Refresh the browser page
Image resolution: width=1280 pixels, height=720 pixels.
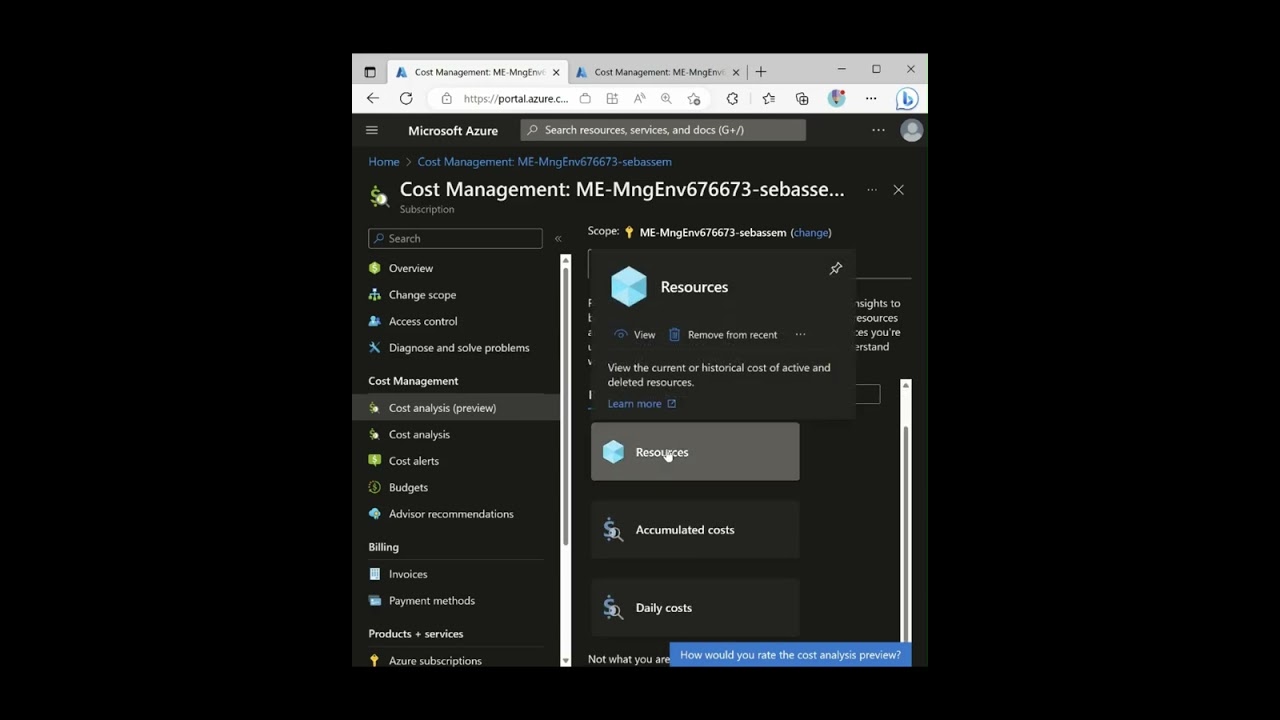pos(406,98)
